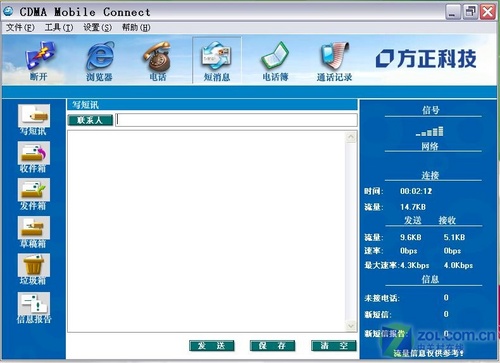Image resolution: width=500 pixels, height=363 pixels.
Task: Open the 设置(S) menu
Action: (98, 27)
